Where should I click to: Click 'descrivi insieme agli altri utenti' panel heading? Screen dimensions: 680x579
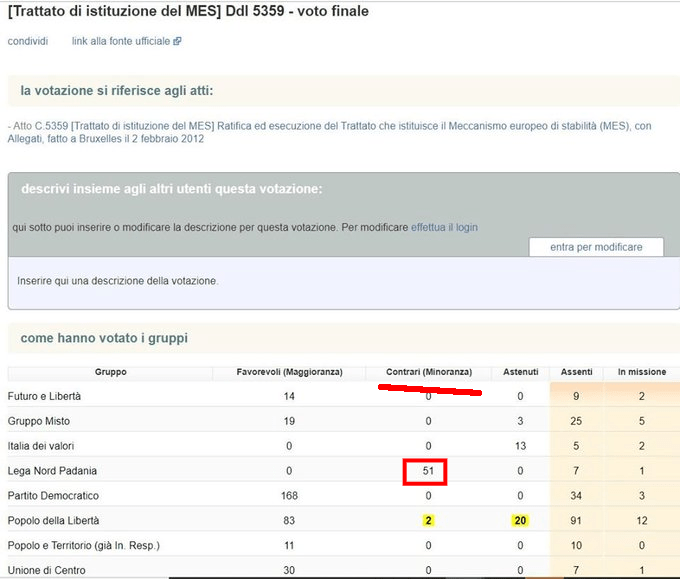coord(172,189)
